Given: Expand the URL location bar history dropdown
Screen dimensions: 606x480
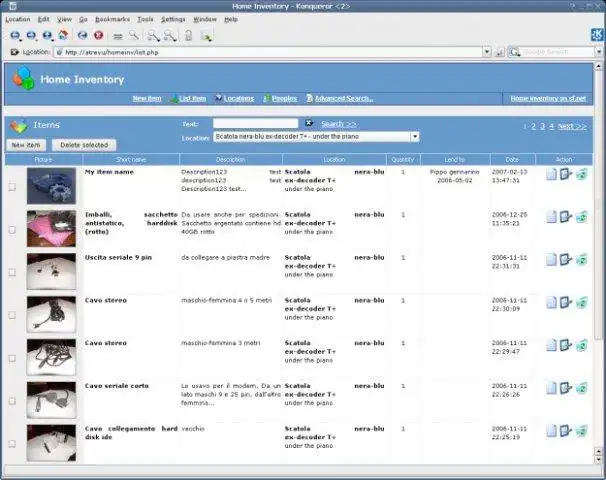Looking at the screenshot, I should 487,52.
